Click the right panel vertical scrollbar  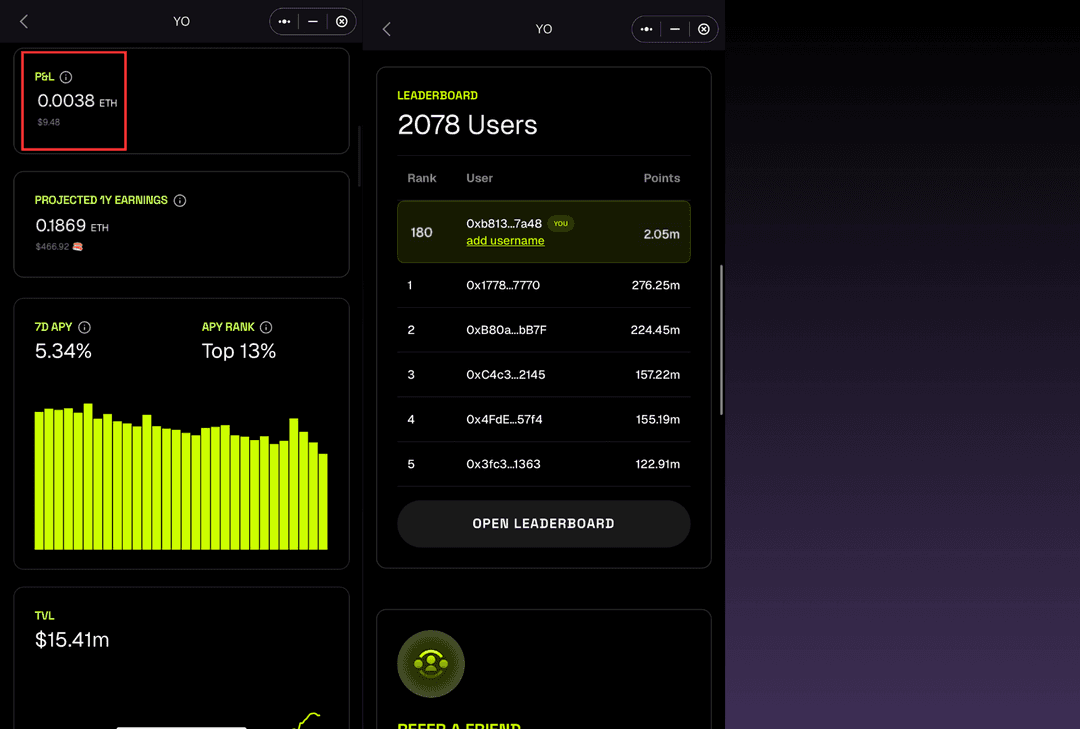[722, 340]
